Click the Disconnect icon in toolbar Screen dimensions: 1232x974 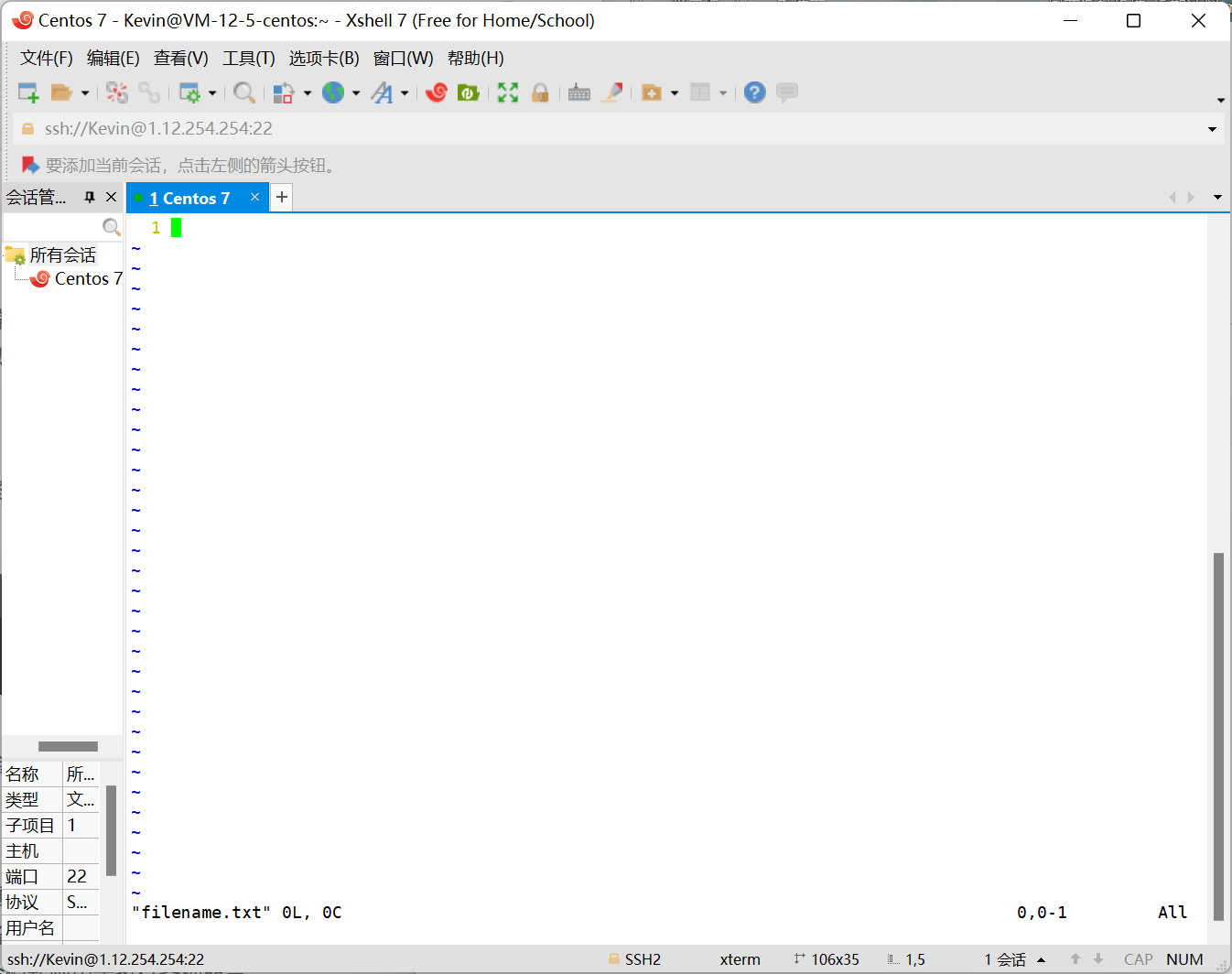117,92
